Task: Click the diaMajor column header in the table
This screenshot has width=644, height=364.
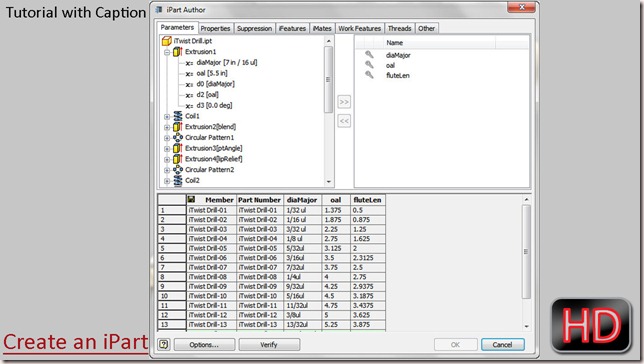Action: coord(302,200)
